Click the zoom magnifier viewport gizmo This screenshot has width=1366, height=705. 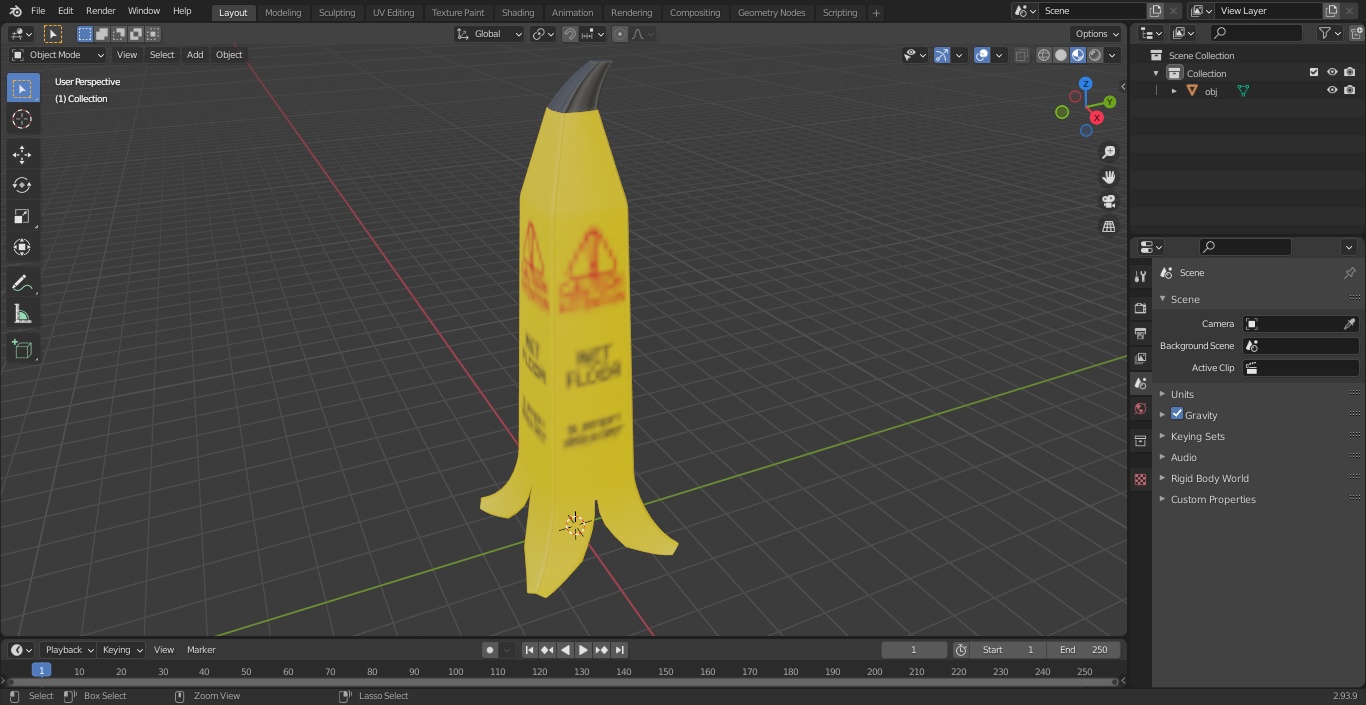[x=1108, y=152]
